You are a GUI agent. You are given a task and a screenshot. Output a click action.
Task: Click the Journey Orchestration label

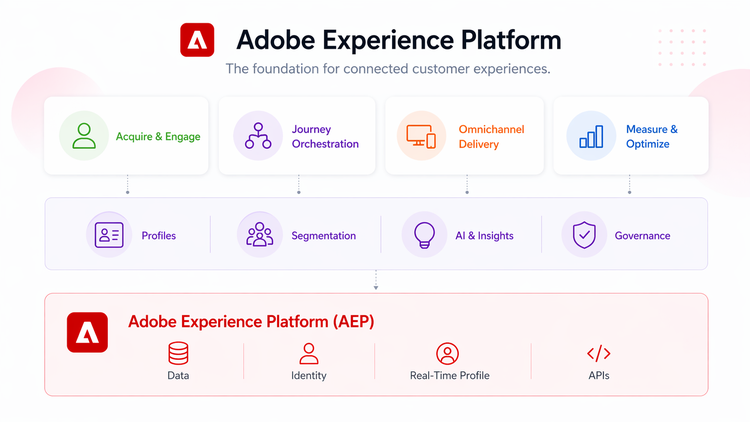325,136
